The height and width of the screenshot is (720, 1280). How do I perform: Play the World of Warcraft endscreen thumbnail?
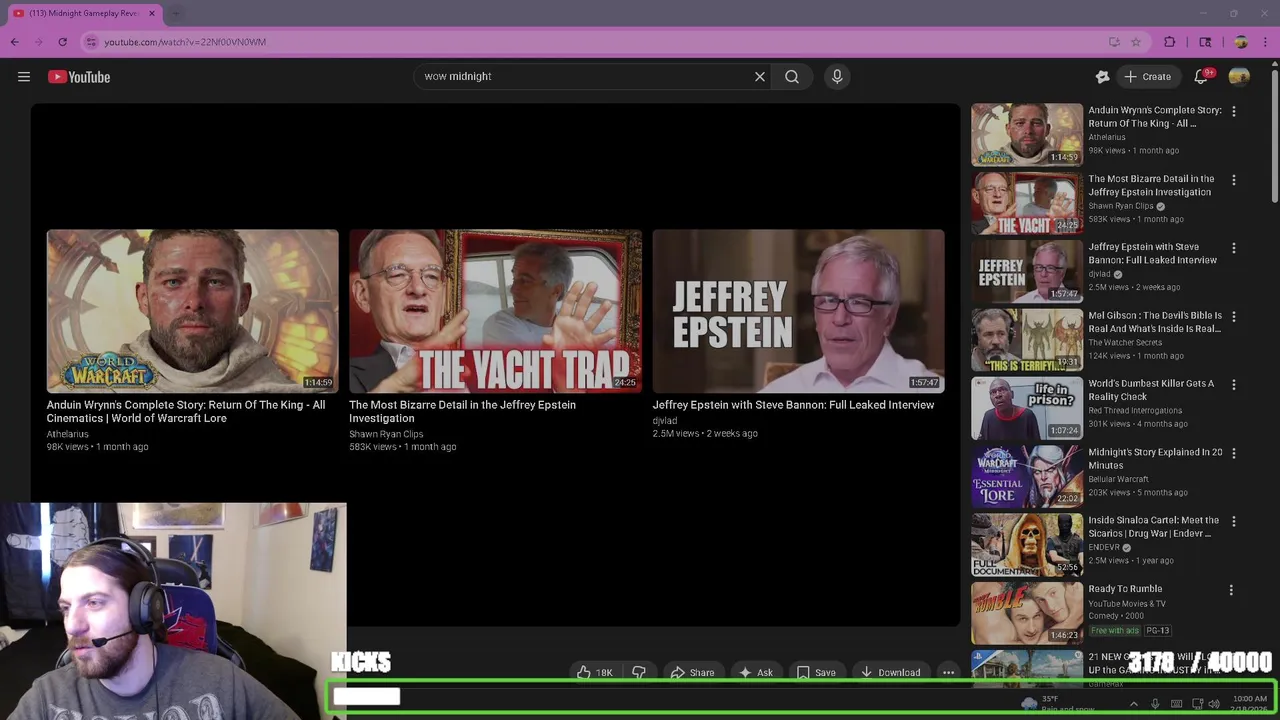tap(192, 311)
